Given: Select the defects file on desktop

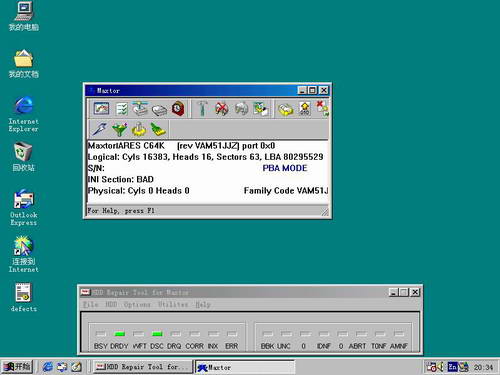Looking at the screenshot, I should (23, 297).
